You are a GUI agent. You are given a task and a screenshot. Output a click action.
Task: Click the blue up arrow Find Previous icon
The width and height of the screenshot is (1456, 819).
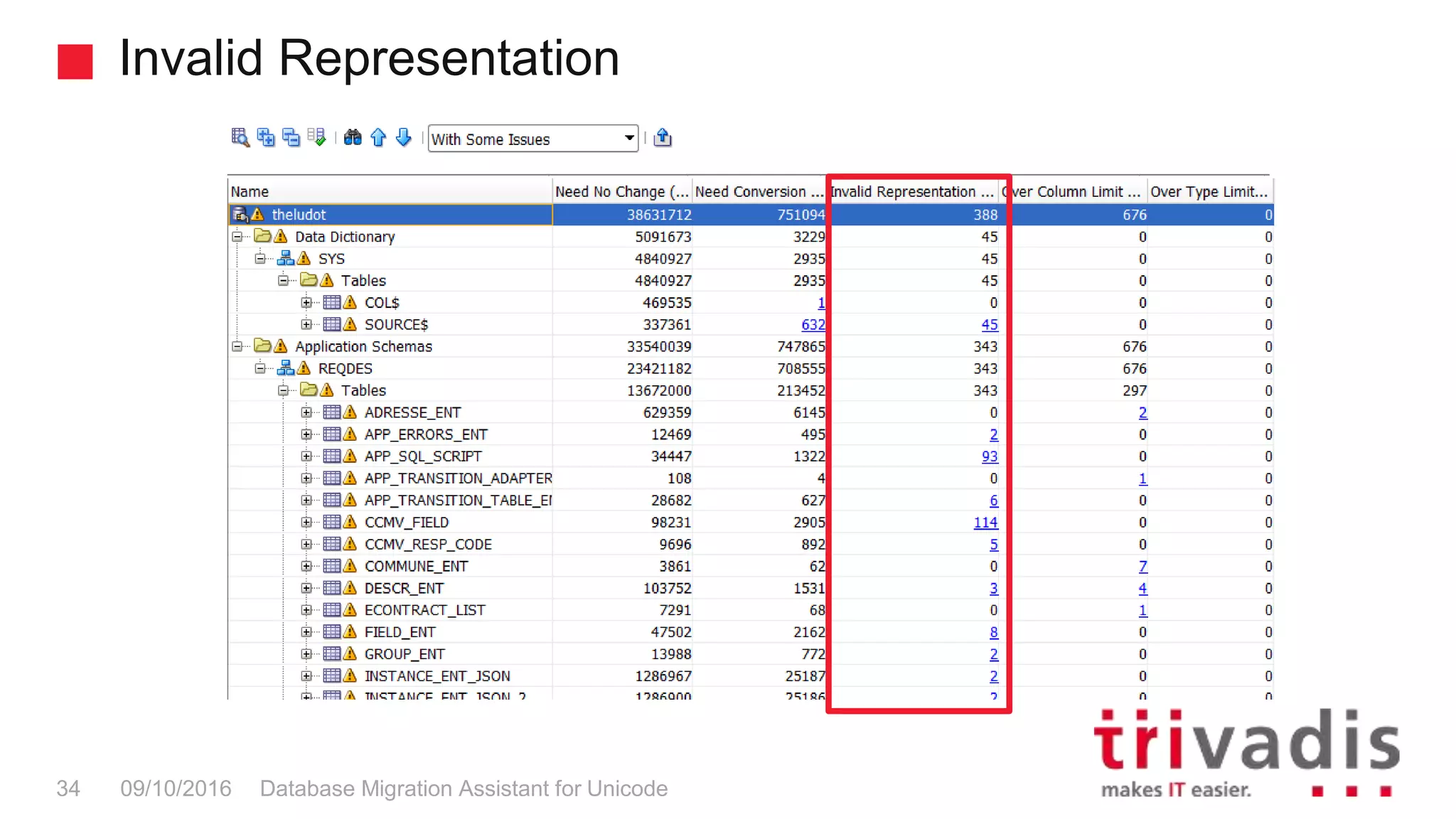tap(378, 137)
